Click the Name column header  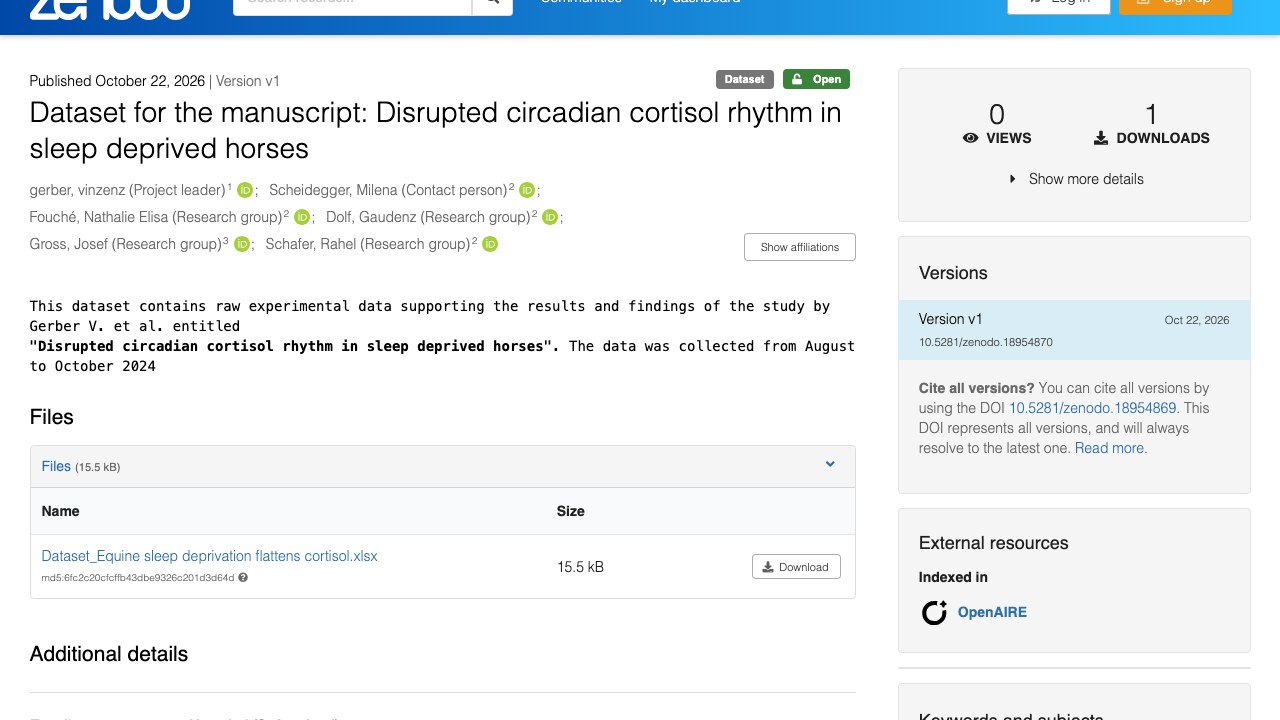(x=60, y=511)
